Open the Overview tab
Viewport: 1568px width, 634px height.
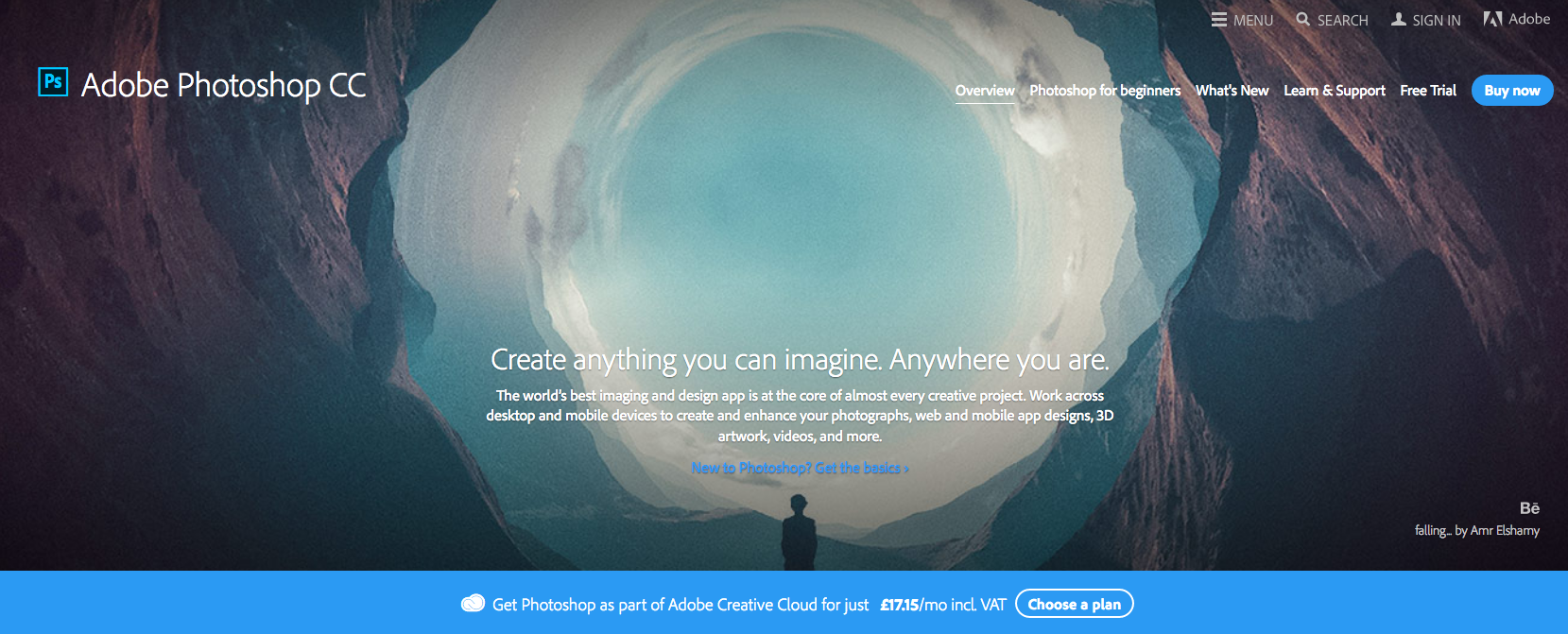coord(985,91)
